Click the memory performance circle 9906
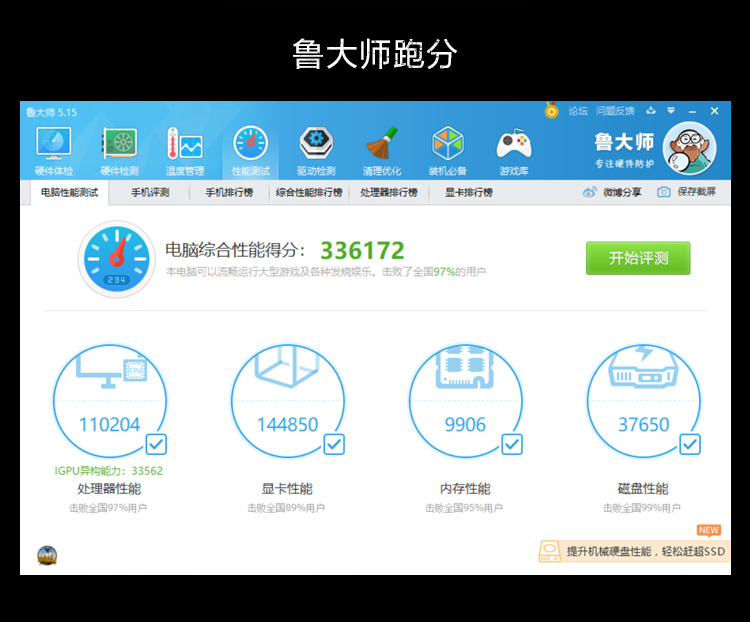The image size is (750, 622). click(x=465, y=401)
